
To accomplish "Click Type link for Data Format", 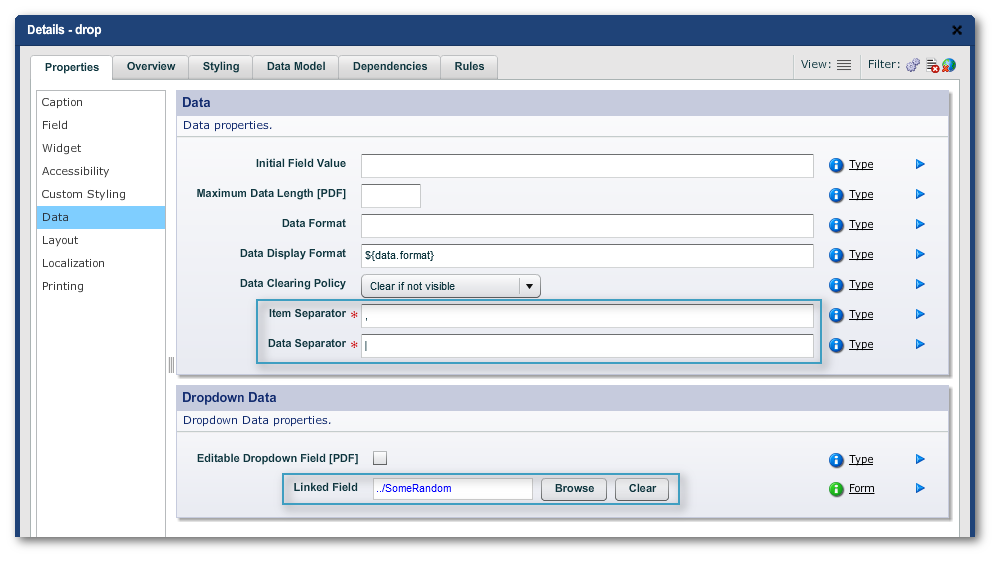I will click(861, 224).
